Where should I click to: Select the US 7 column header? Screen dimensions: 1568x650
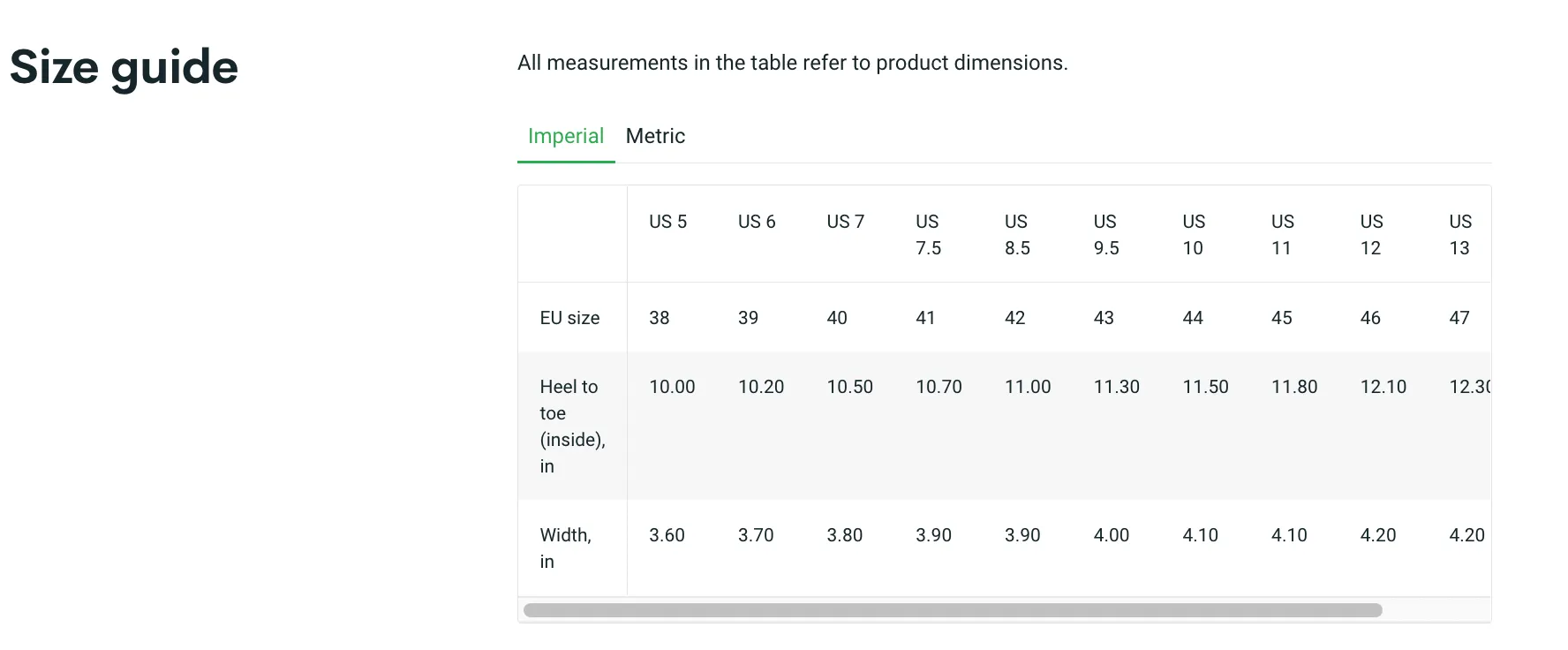click(x=845, y=222)
